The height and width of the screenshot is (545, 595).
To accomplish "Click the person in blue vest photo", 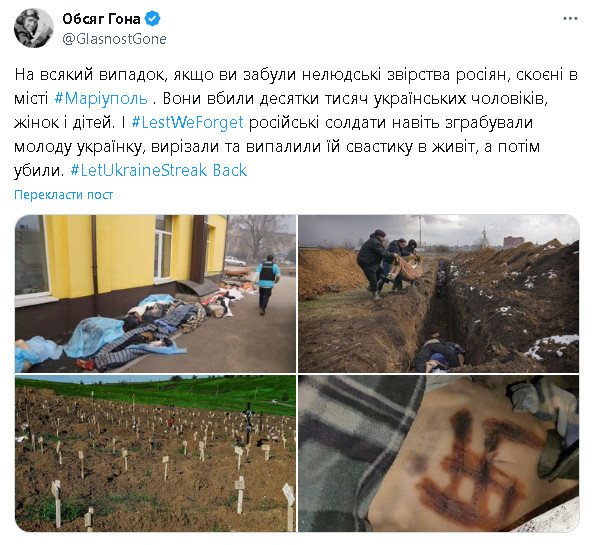I will (268, 284).
